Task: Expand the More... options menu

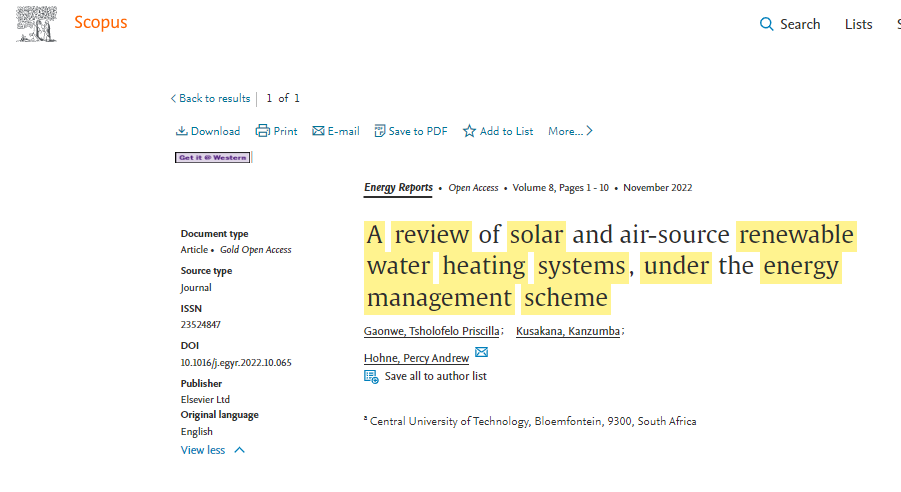Action: pos(570,131)
